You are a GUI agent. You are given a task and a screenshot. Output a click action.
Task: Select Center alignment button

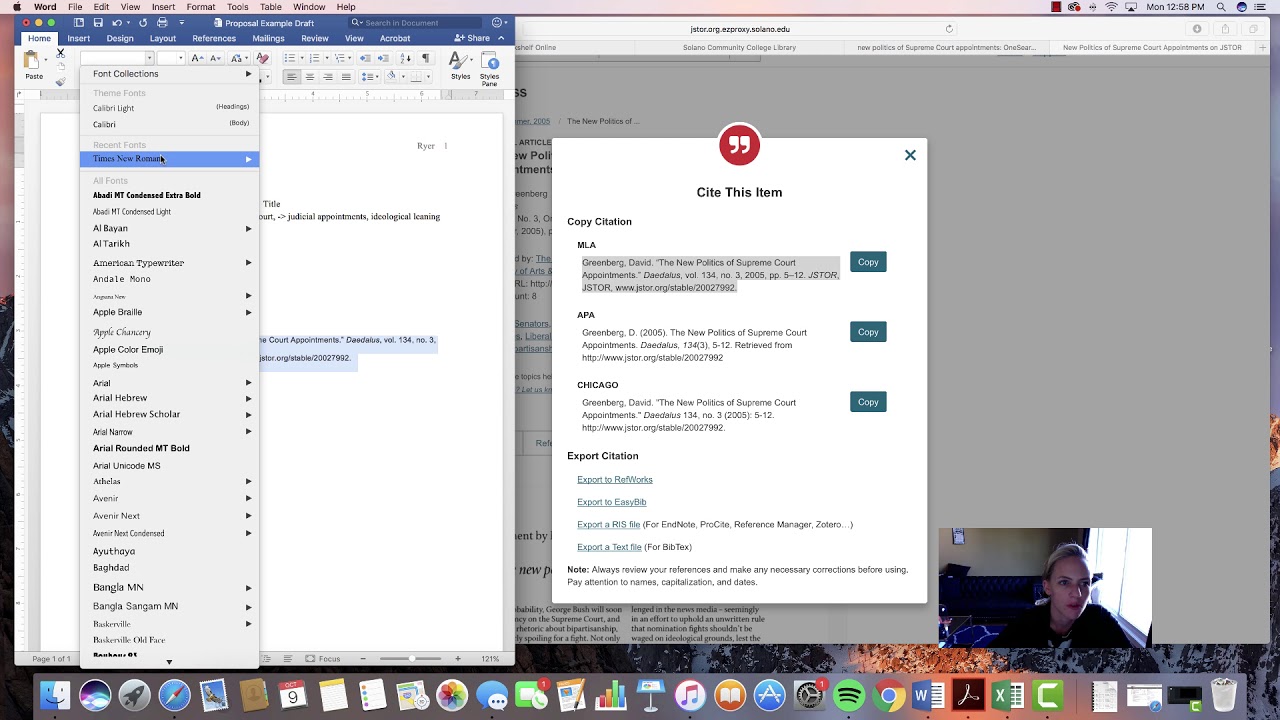click(x=310, y=77)
